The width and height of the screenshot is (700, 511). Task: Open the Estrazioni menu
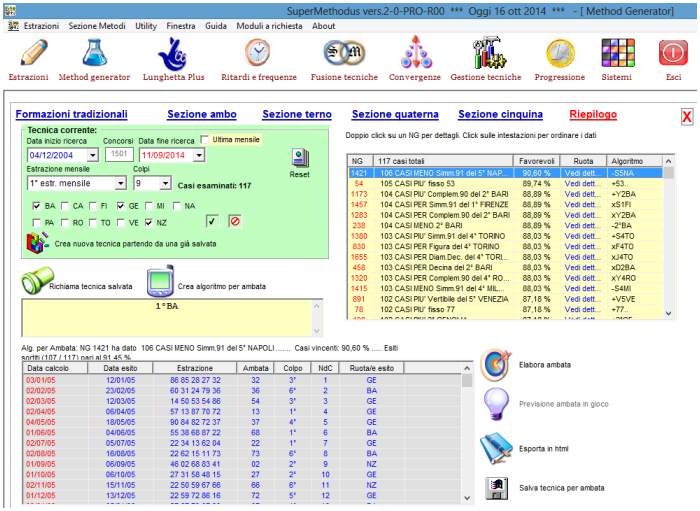tap(41, 26)
